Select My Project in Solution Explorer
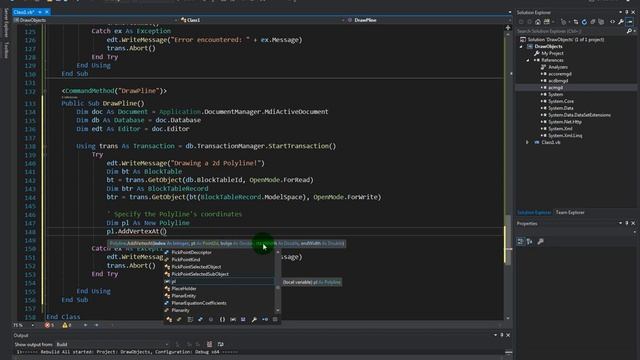The image size is (640, 360). 552,53
